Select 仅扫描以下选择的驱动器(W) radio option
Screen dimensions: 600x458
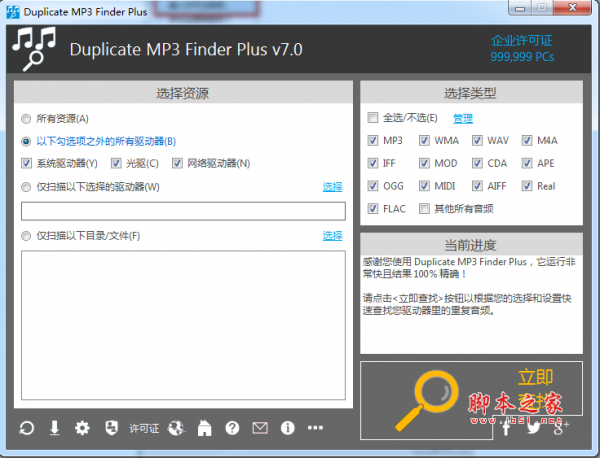pyautogui.click(x=26, y=187)
